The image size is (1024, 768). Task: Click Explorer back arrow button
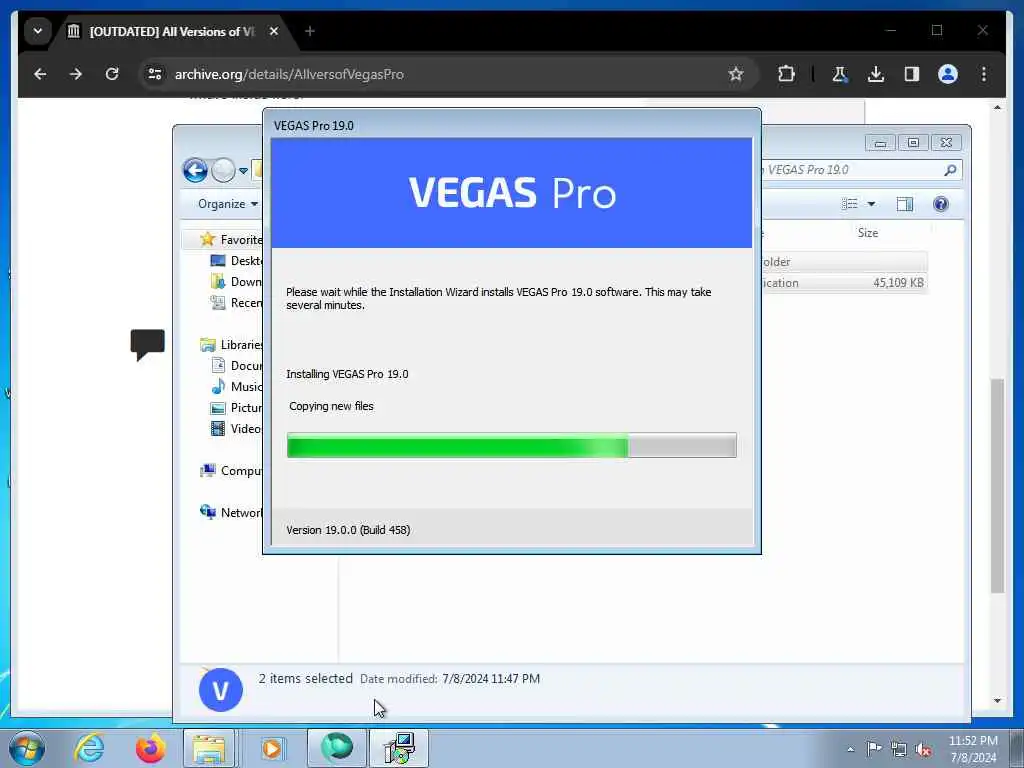(195, 170)
